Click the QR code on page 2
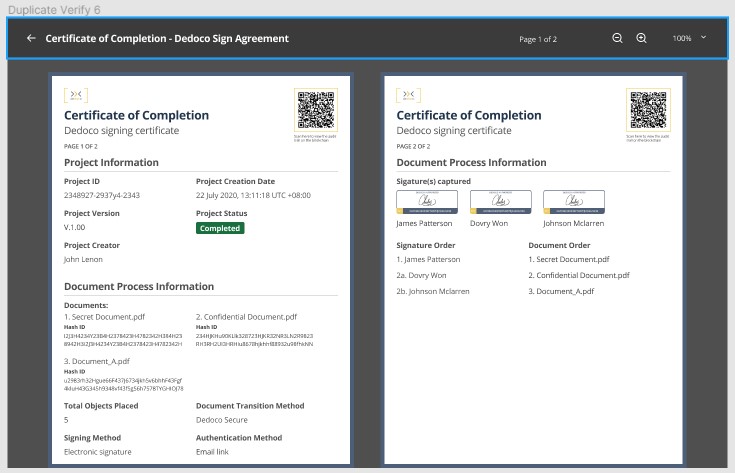The image size is (735, 473). (648, 110)
